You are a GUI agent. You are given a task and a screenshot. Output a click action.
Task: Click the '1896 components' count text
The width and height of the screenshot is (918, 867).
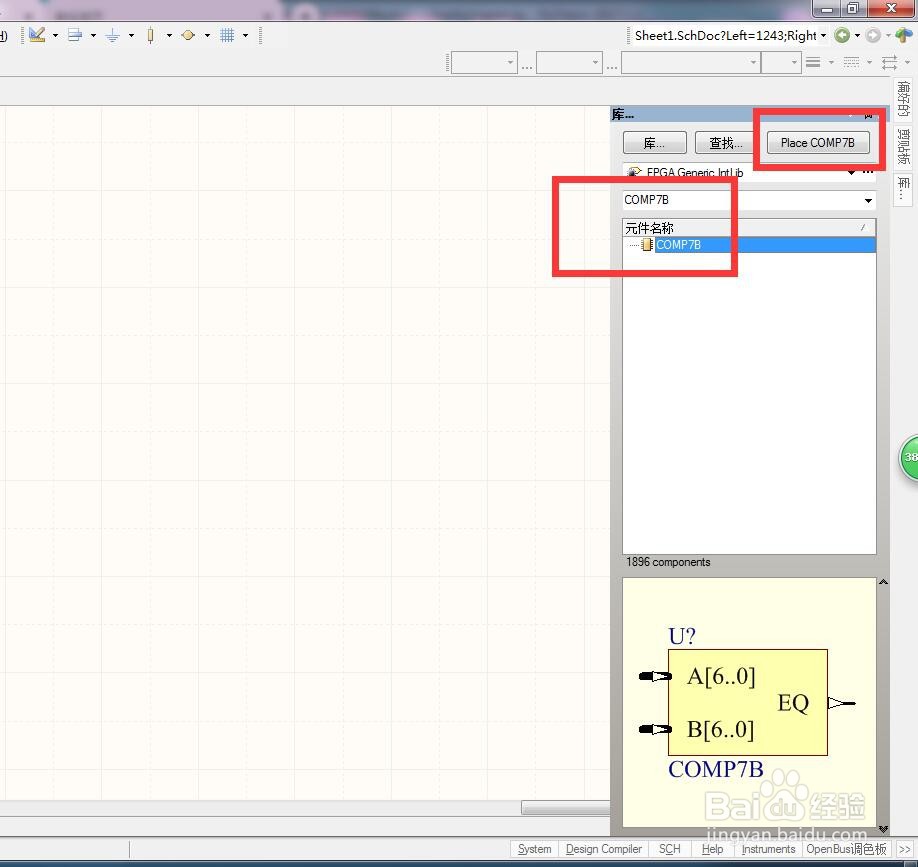[668, 562]
